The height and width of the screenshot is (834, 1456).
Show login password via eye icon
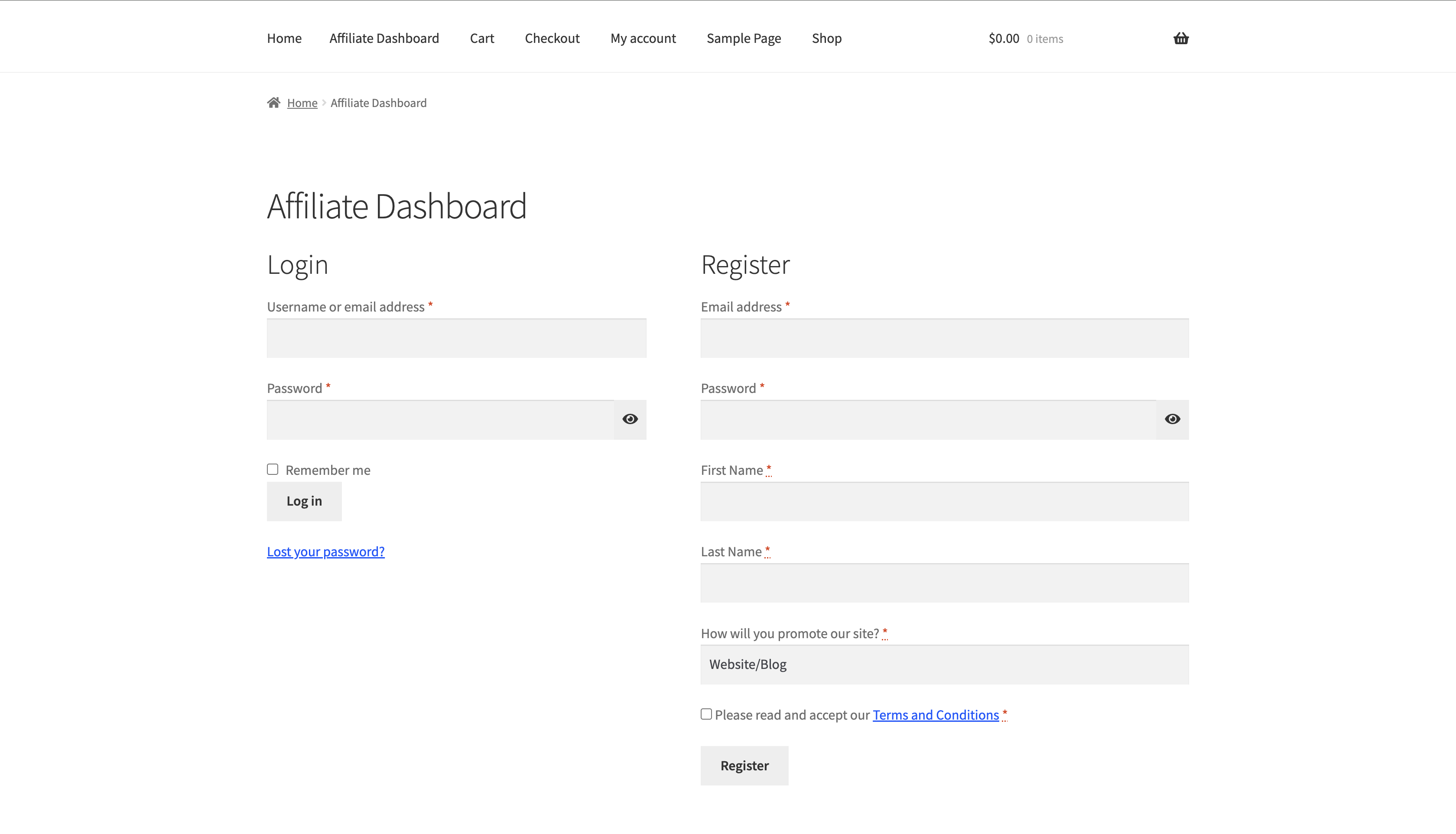coord(630,419)
